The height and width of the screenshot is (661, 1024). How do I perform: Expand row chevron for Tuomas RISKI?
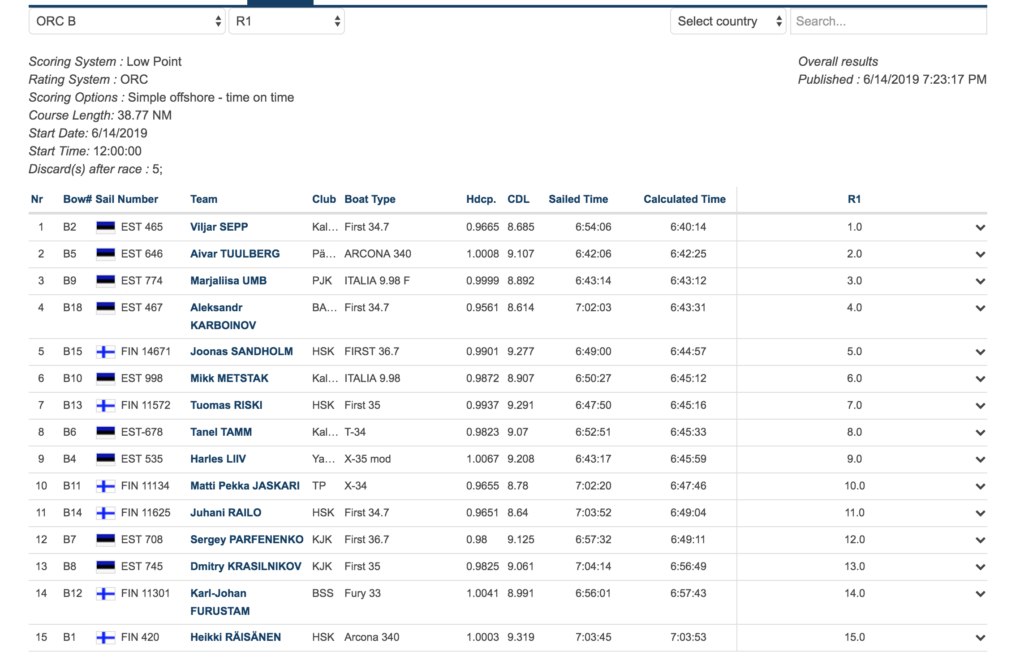click(980, 406)
